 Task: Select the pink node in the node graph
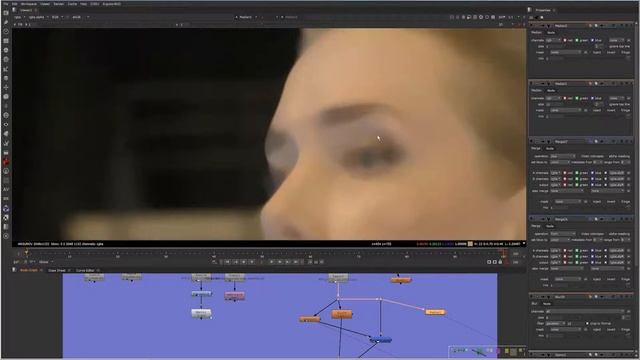(x=235, y=295)
